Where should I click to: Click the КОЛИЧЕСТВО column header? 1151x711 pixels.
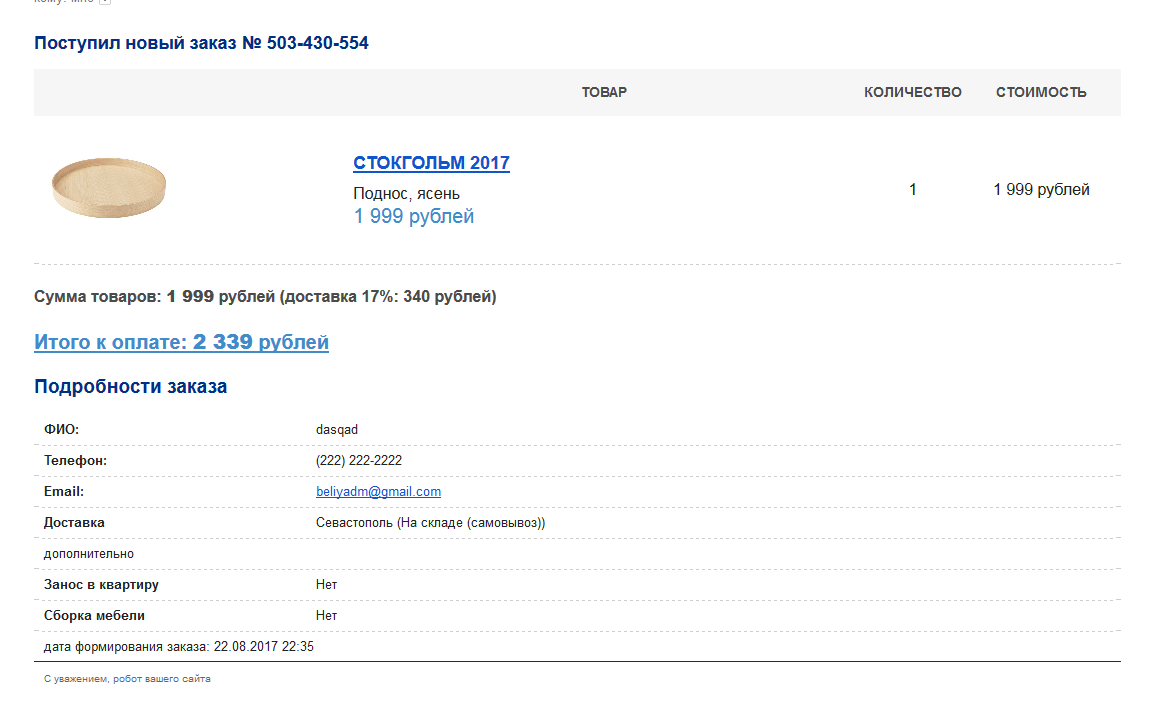click(912, 92)
